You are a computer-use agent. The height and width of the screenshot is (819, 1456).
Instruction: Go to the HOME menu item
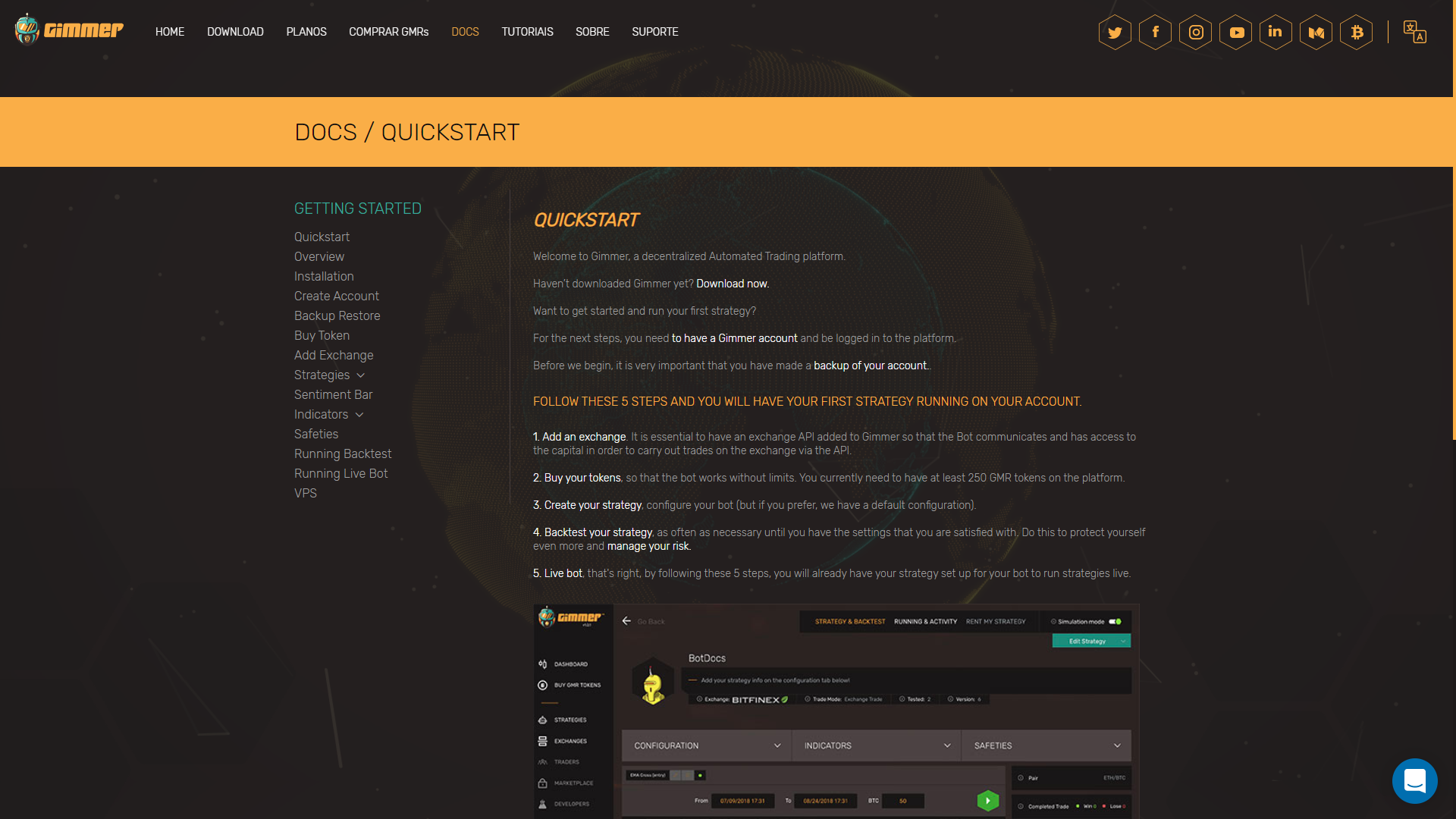(170, 32)
